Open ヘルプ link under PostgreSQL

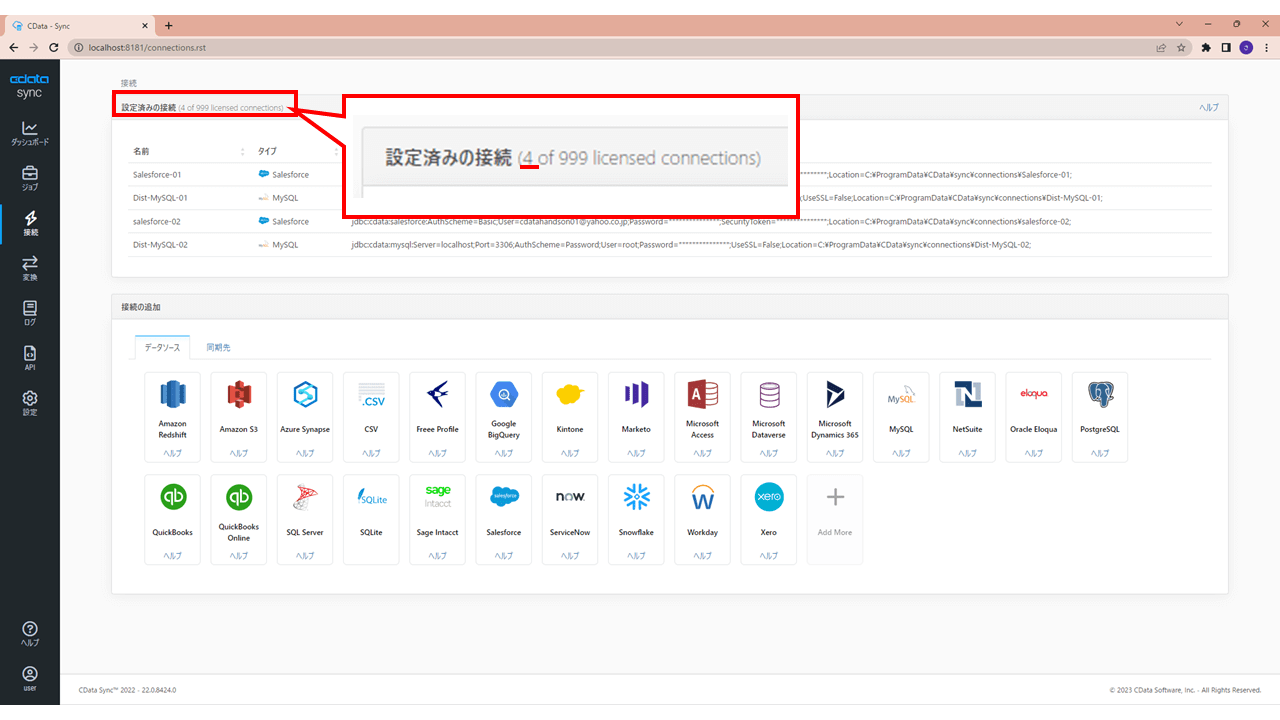point(1100,453)
